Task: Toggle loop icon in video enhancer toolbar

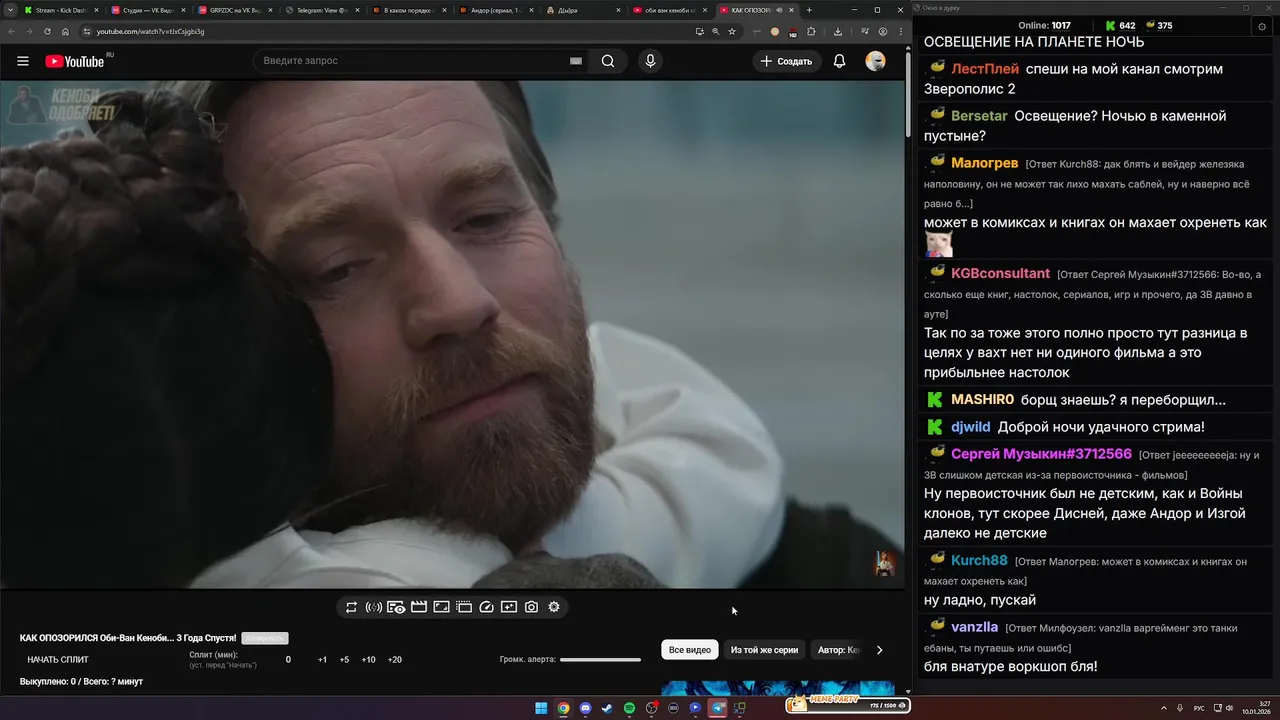Action: pos(351,607)
